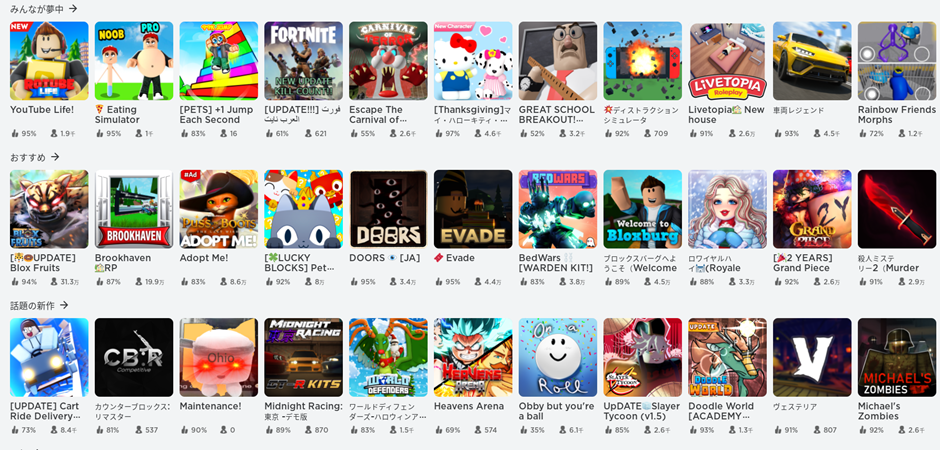The height and width of the screenshot is (450, 940).
Task: Click the Rainbow Friends Morphs title
Action: click(897, 114)
